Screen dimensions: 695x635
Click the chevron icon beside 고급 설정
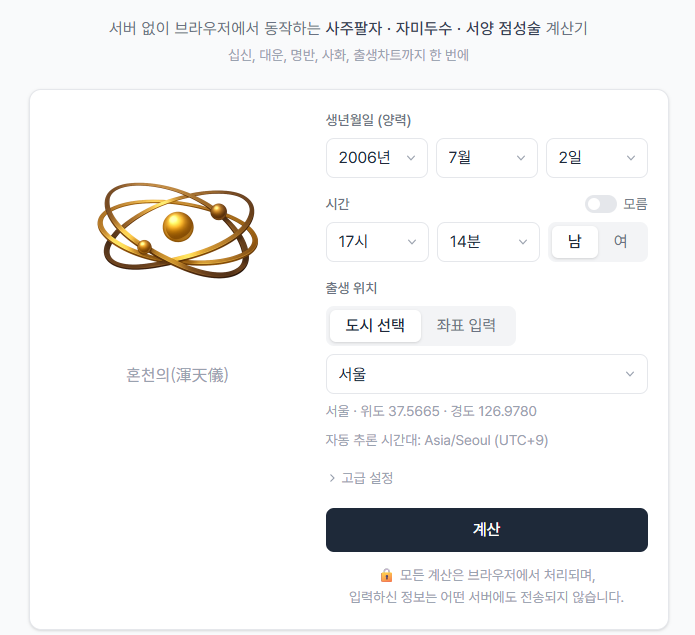click(x=332, y=478)
